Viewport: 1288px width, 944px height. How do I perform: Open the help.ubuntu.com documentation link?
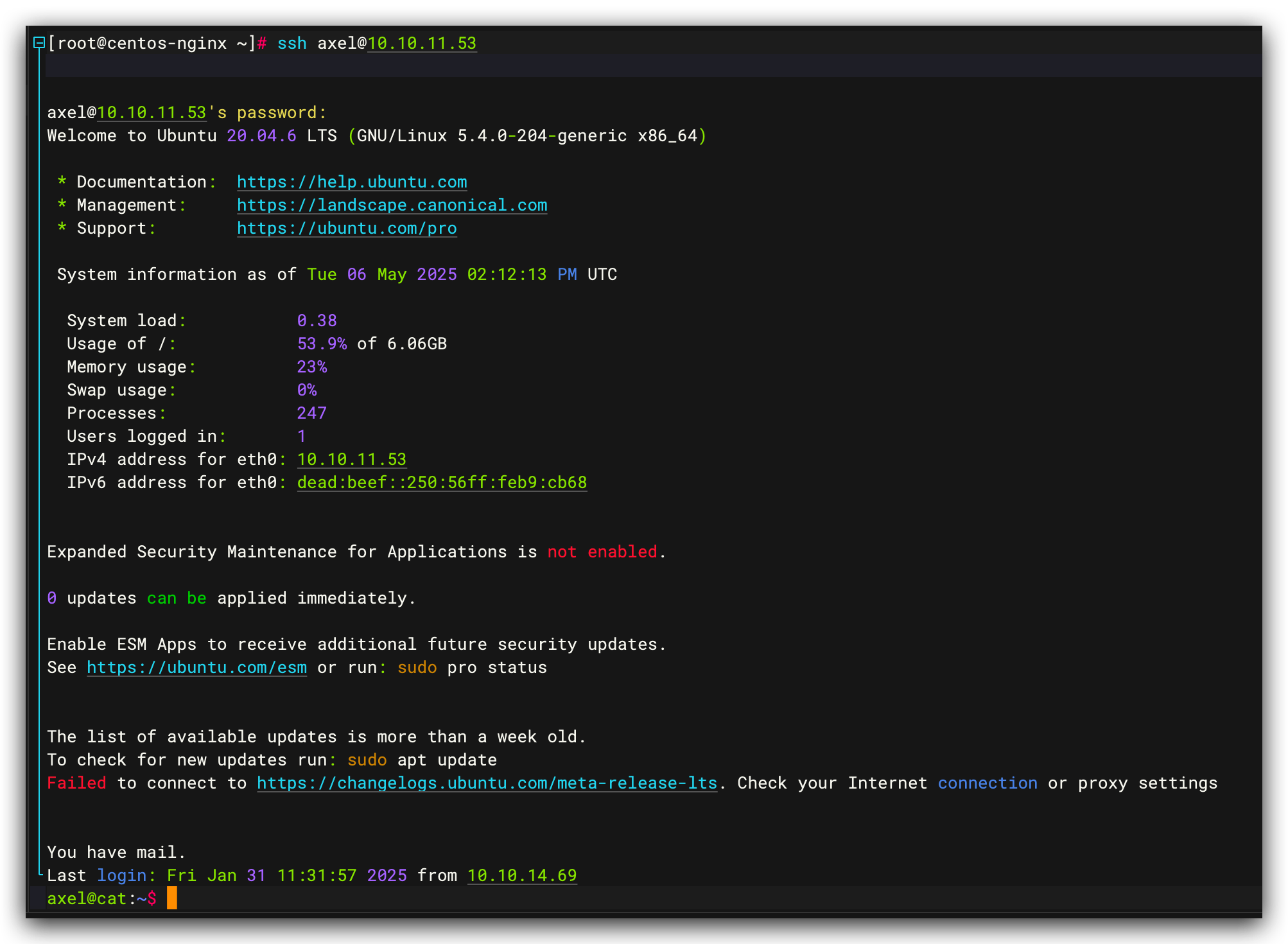pos(352,182)
